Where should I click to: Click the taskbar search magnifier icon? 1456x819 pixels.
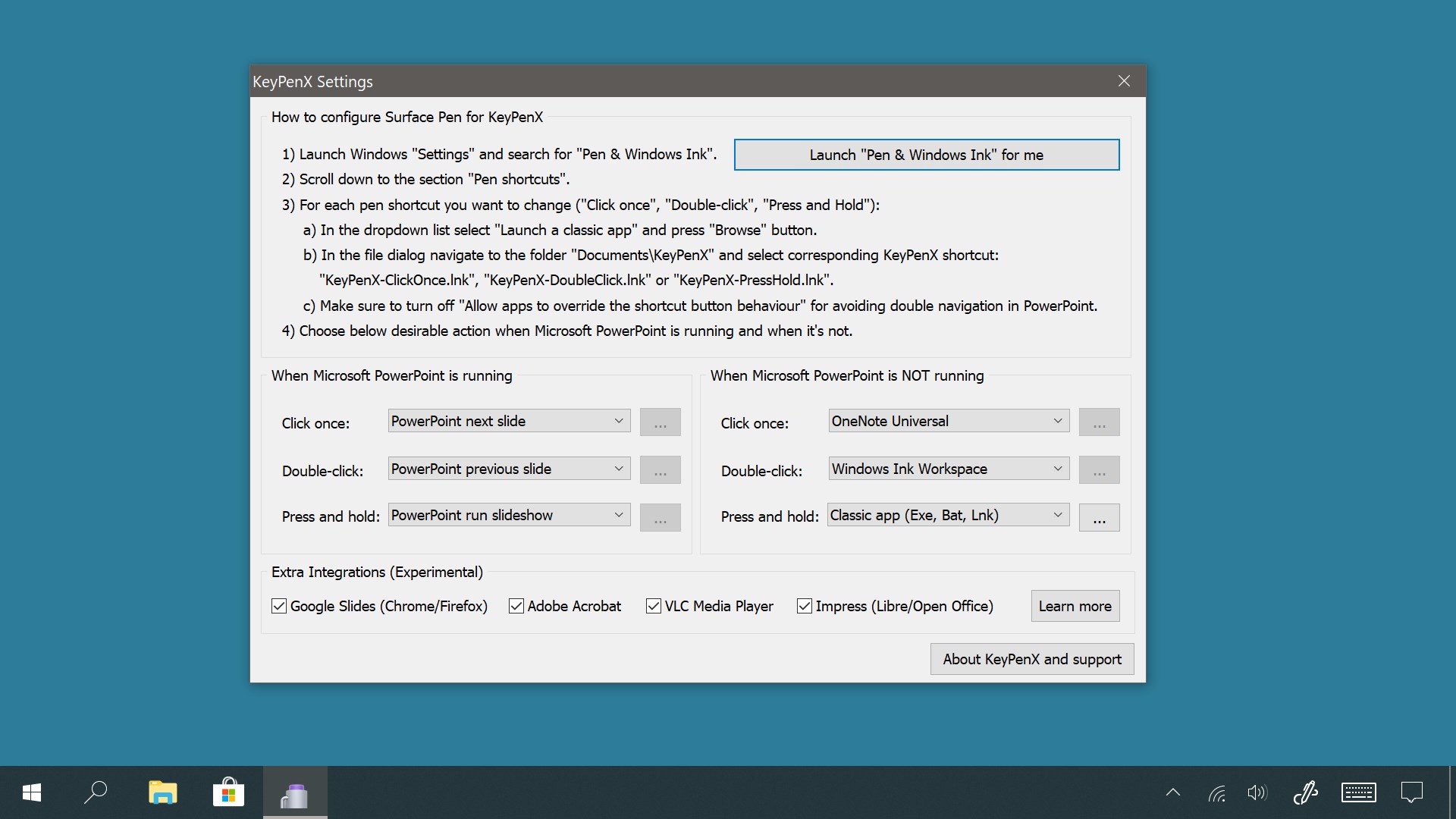coord(96,793)
